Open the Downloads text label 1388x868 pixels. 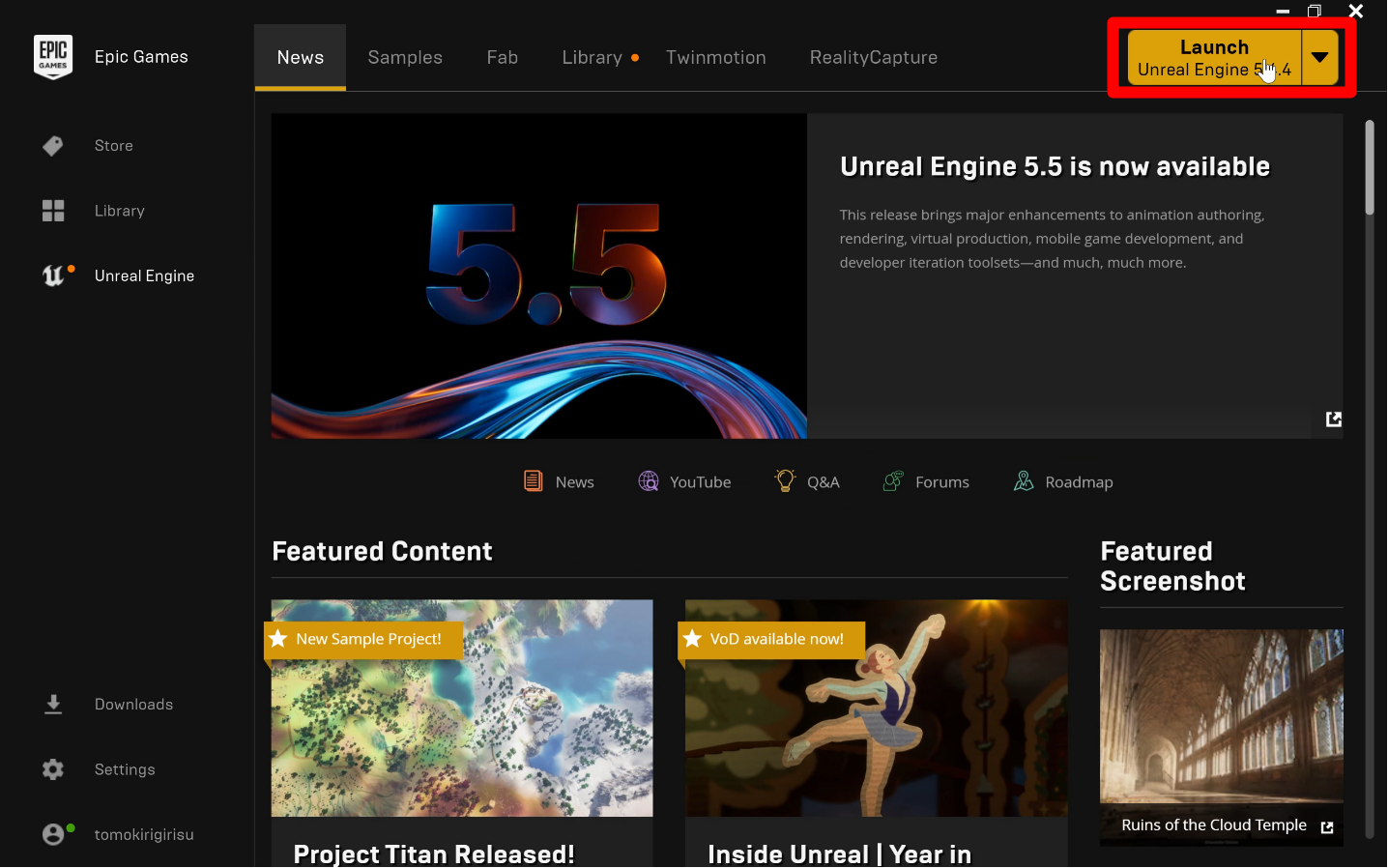134,705
